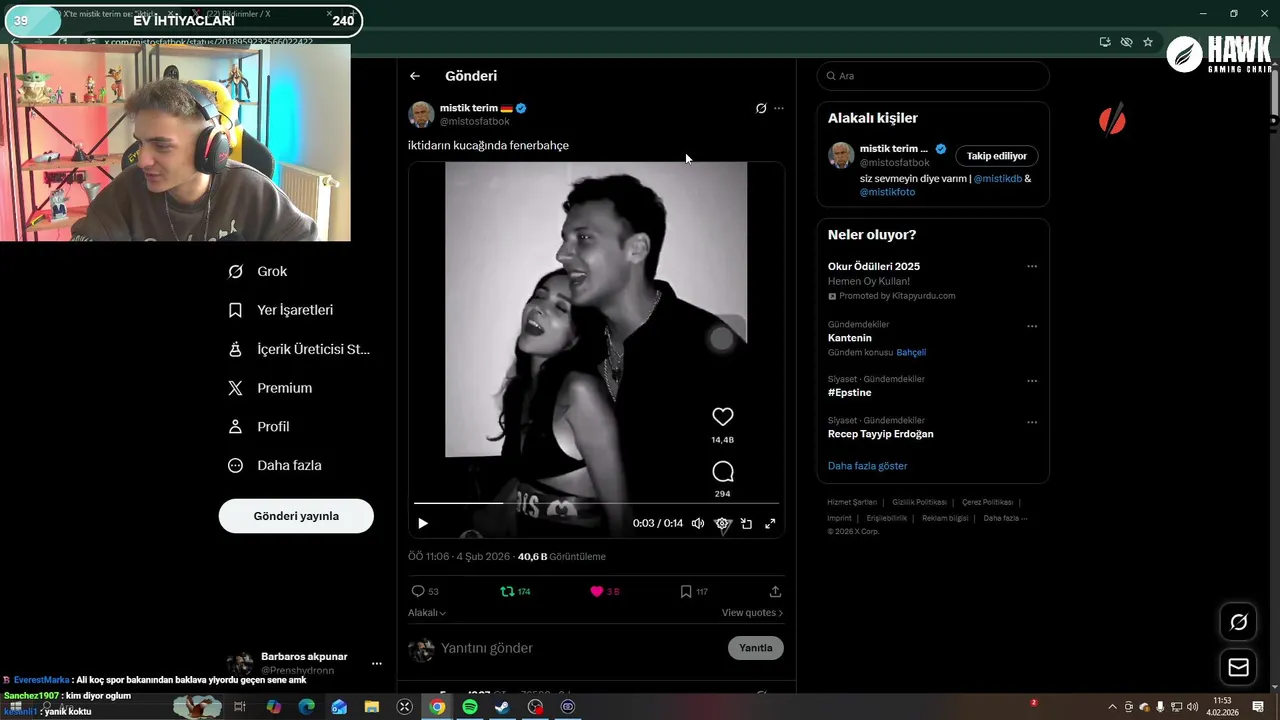
Task: Open more options for Kantenin trend
Action: tap(1032, 326)
